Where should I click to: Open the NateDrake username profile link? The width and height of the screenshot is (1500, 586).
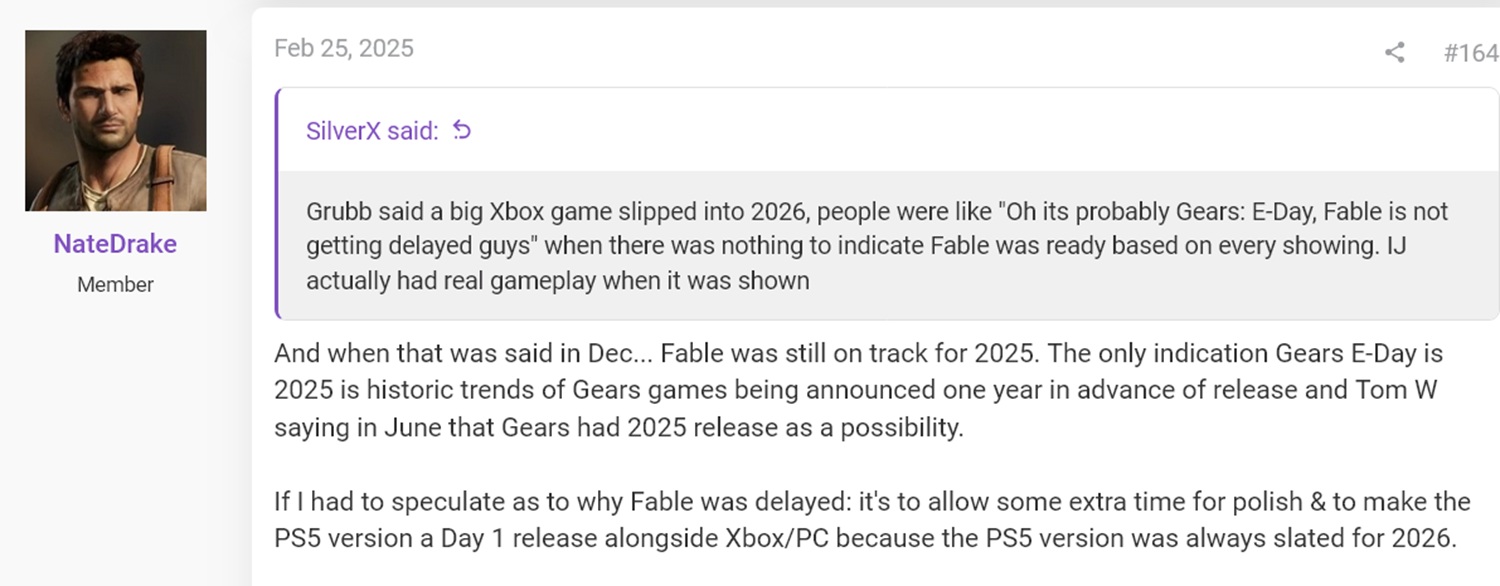coord(116,244)
